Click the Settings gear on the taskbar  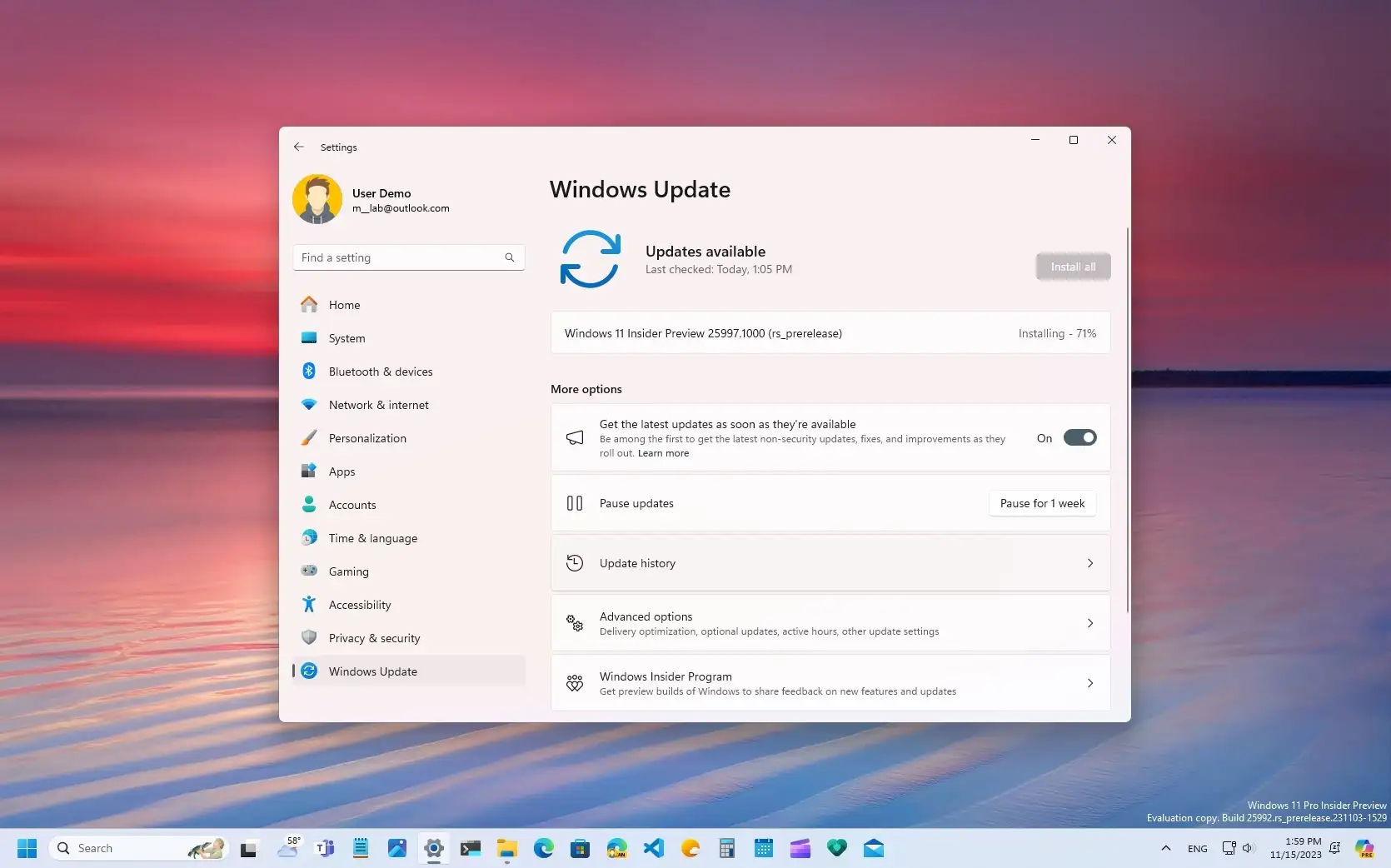[434, 849]
